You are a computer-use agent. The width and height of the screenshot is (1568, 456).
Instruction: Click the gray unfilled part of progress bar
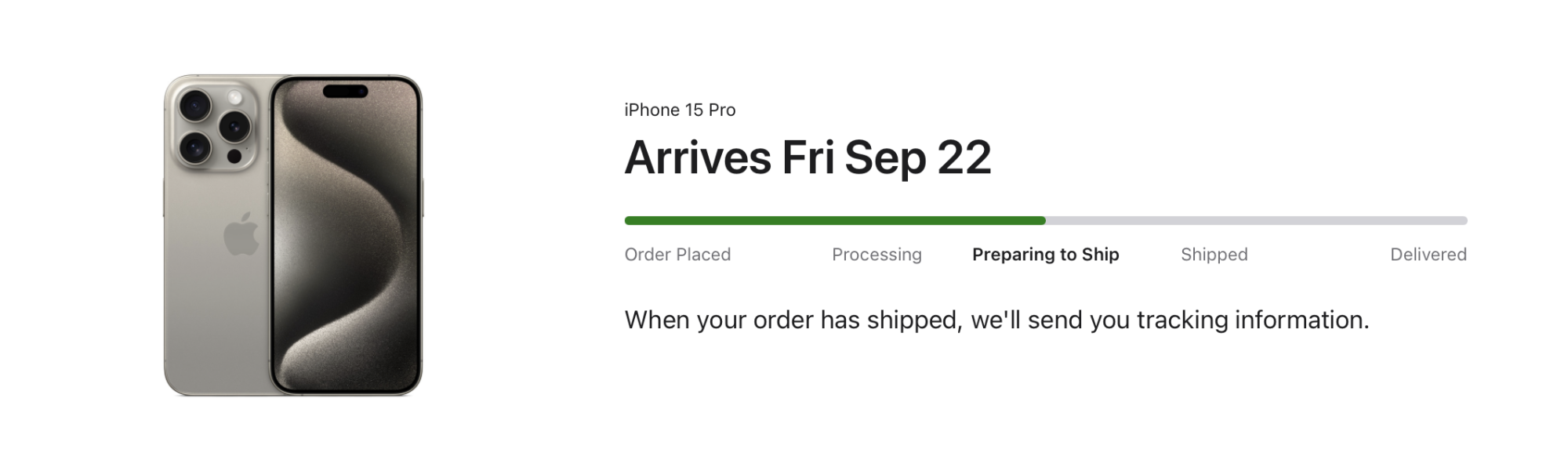[1254, 221]
